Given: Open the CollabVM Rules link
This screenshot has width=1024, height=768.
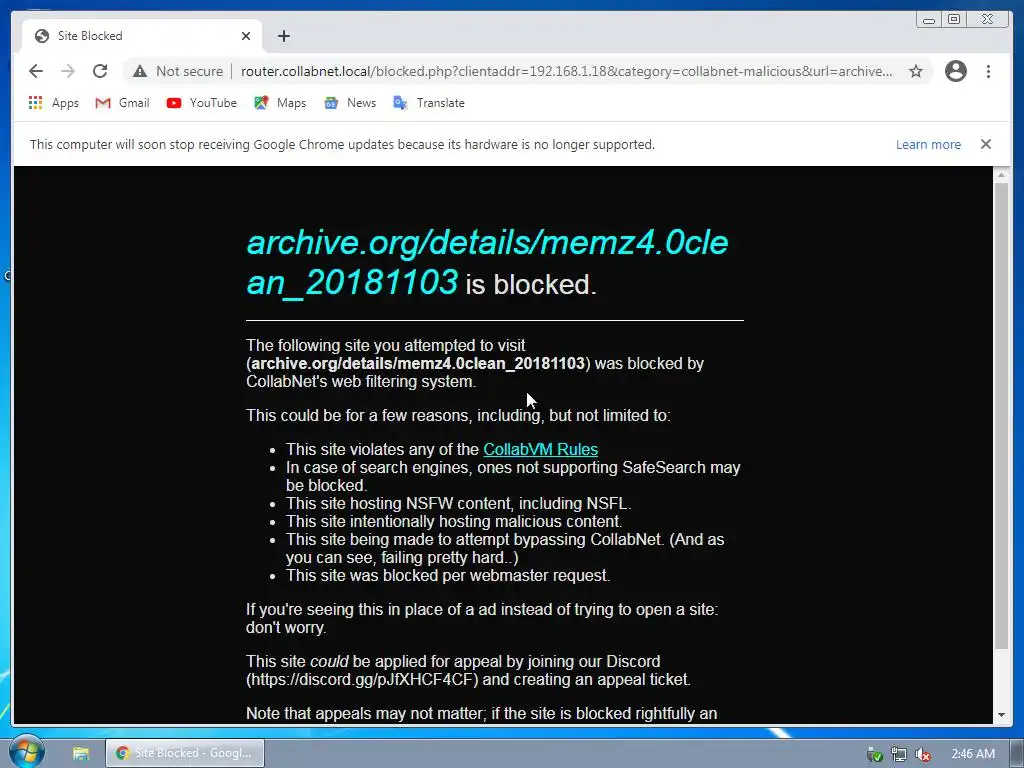Looking at the screenshot, I should (x=540, y=449).
